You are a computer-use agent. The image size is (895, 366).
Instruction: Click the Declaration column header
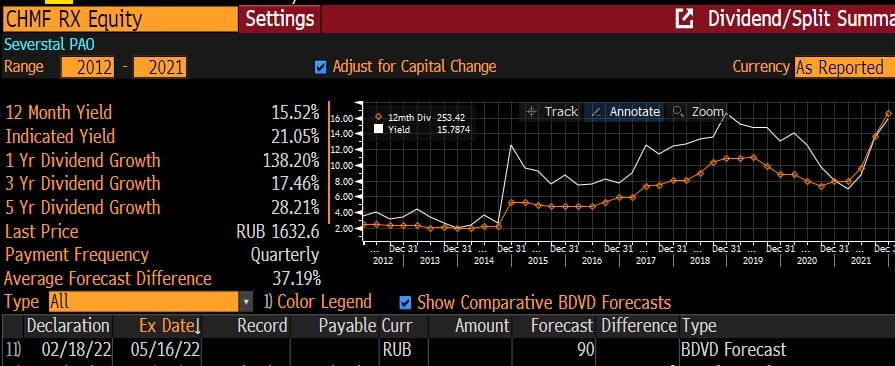coord(68,326)
